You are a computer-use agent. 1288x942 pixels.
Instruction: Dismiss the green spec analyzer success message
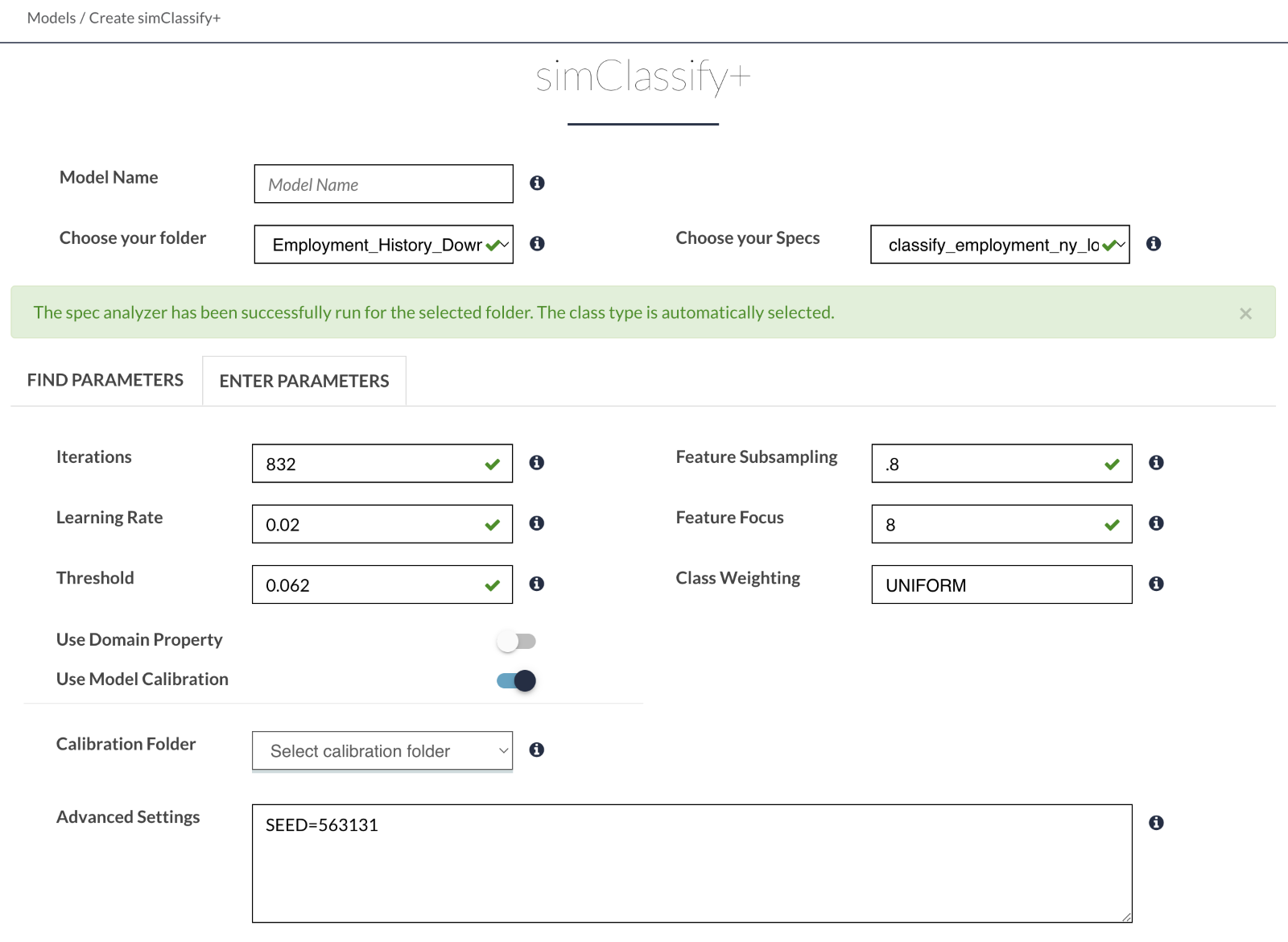coord(1245,313)
